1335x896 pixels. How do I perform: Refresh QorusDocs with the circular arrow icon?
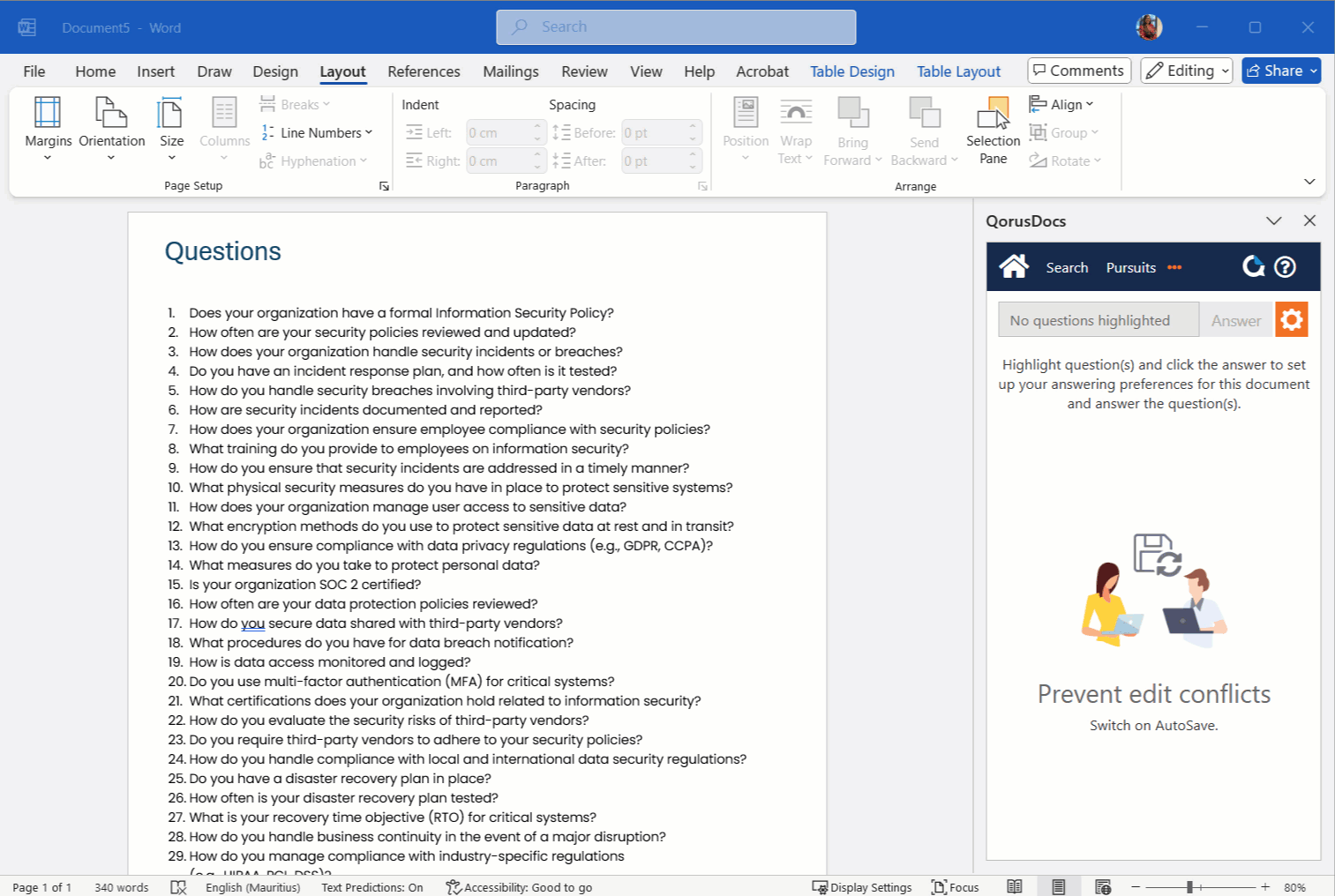1253,266
